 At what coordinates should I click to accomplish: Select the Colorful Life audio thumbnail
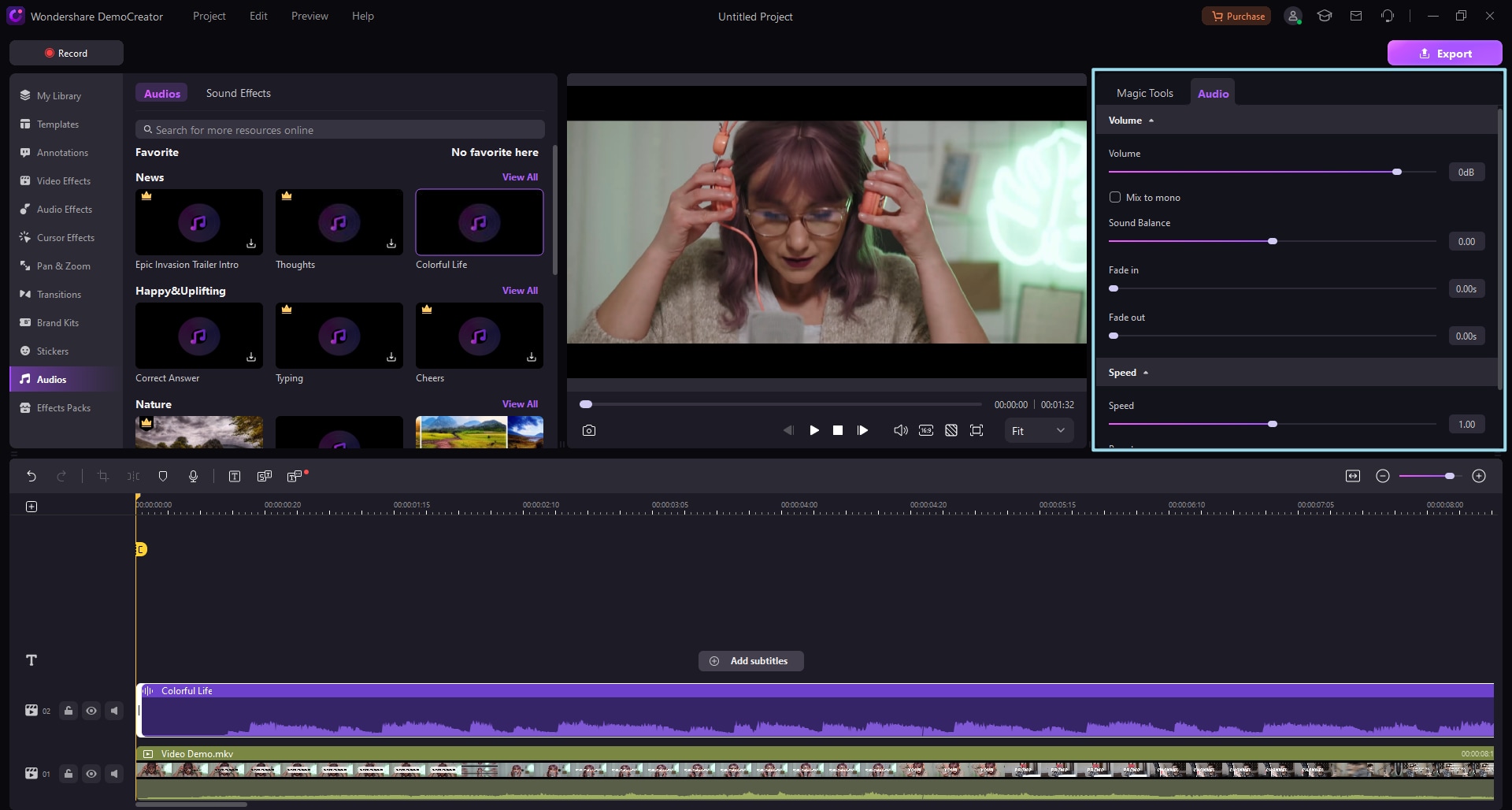480,222
